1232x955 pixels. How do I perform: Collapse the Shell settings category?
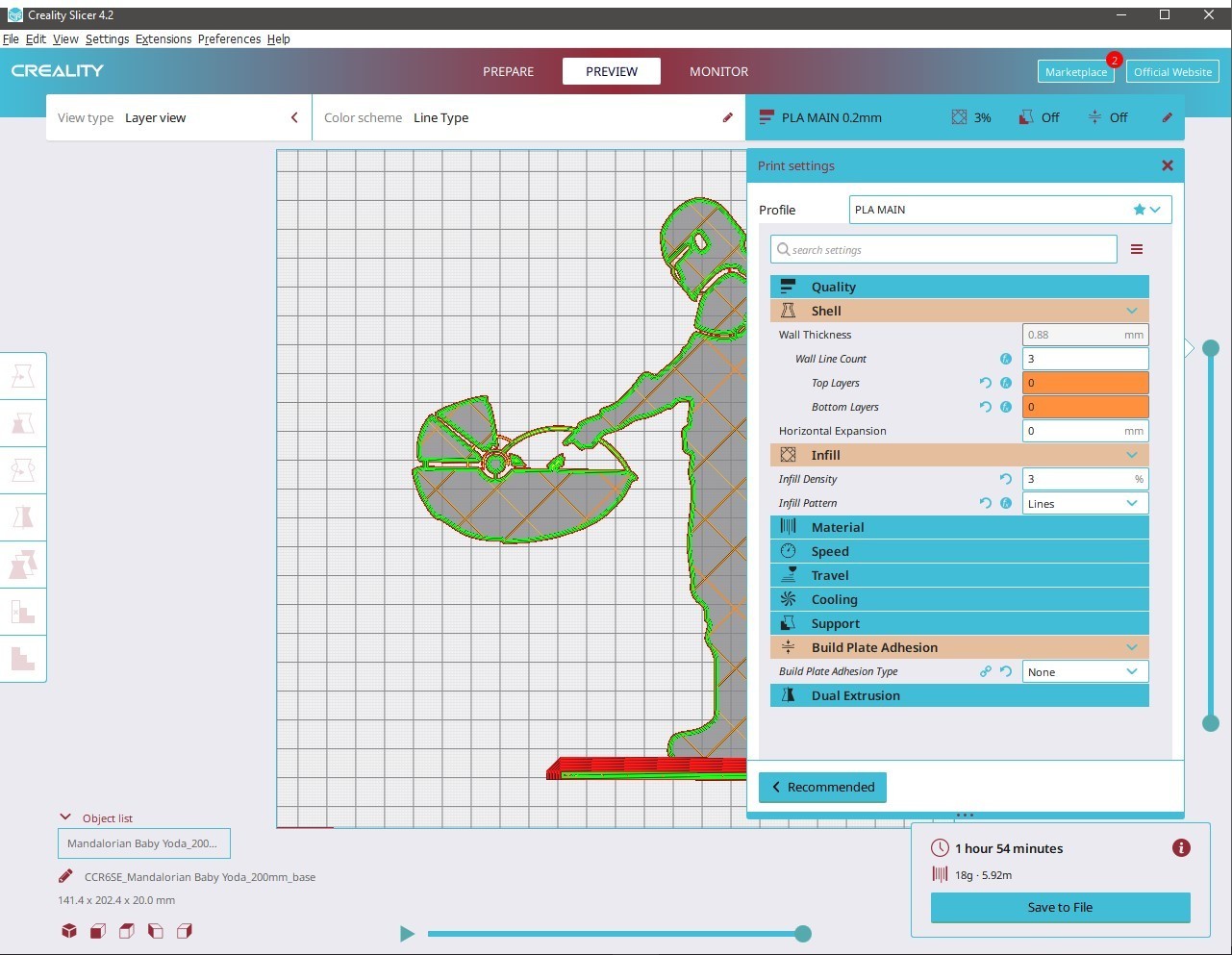tap(960, 311)
